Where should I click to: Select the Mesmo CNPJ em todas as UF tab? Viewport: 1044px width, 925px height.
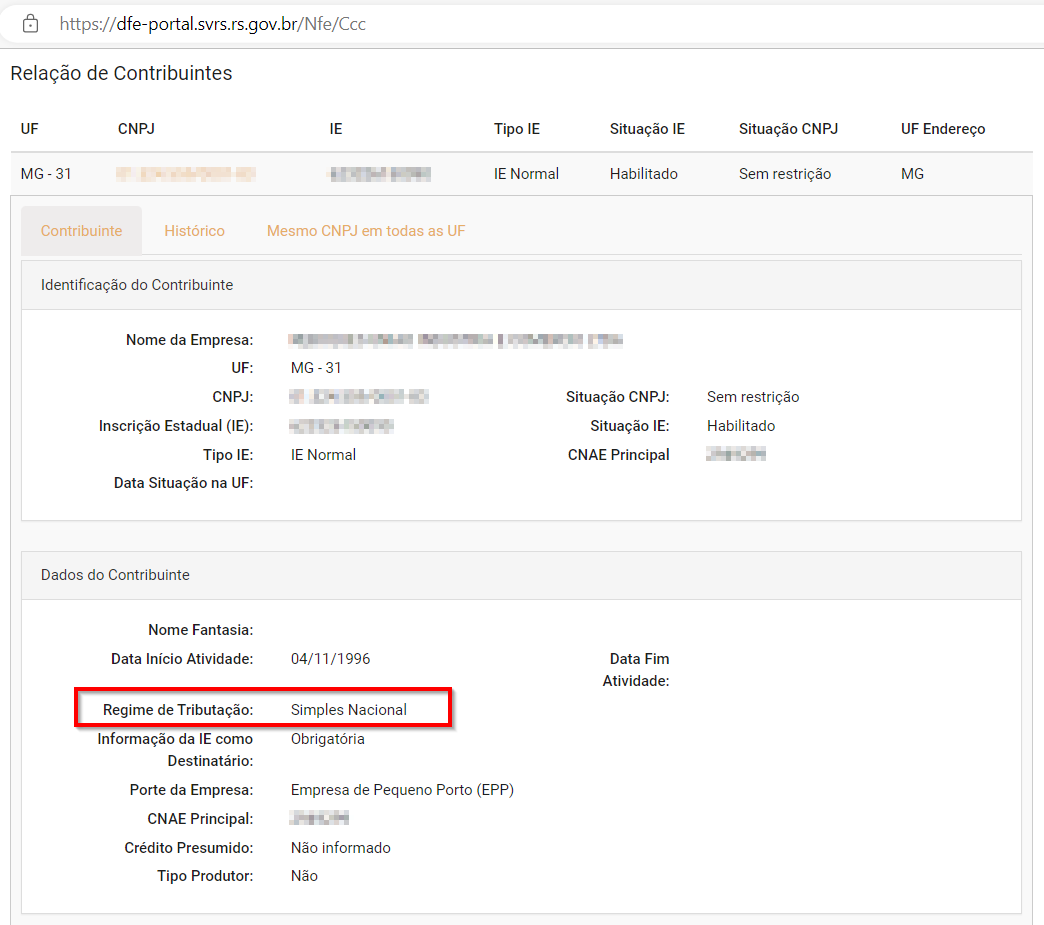tap(366, 231)
